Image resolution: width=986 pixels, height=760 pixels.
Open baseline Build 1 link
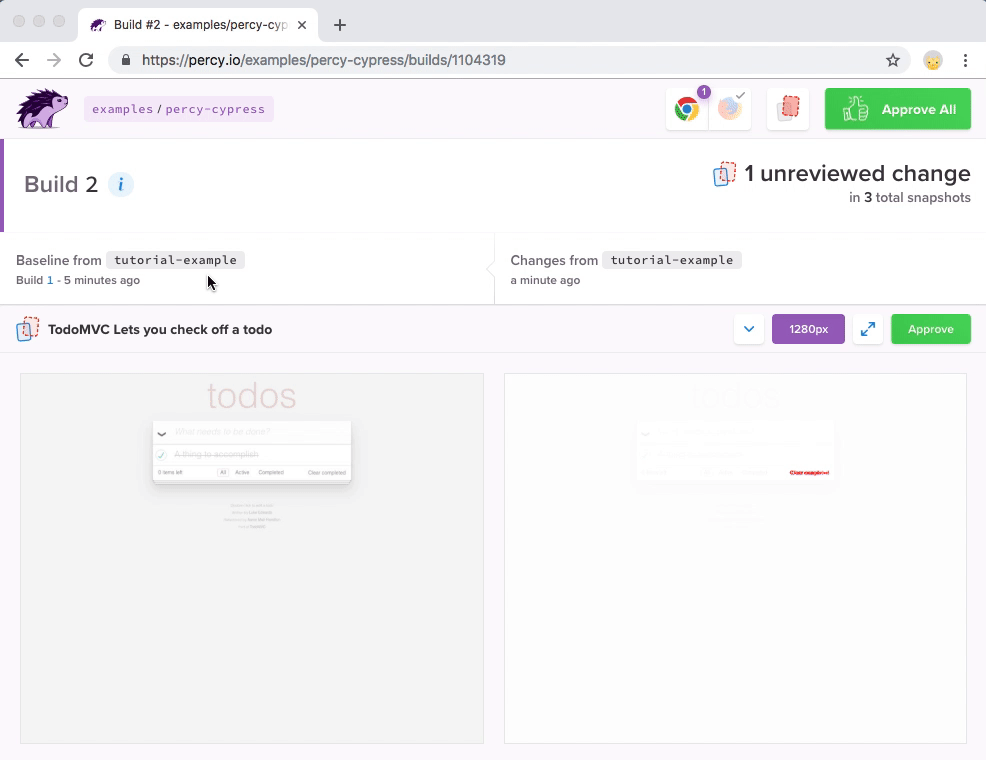[x=50, y=280]
